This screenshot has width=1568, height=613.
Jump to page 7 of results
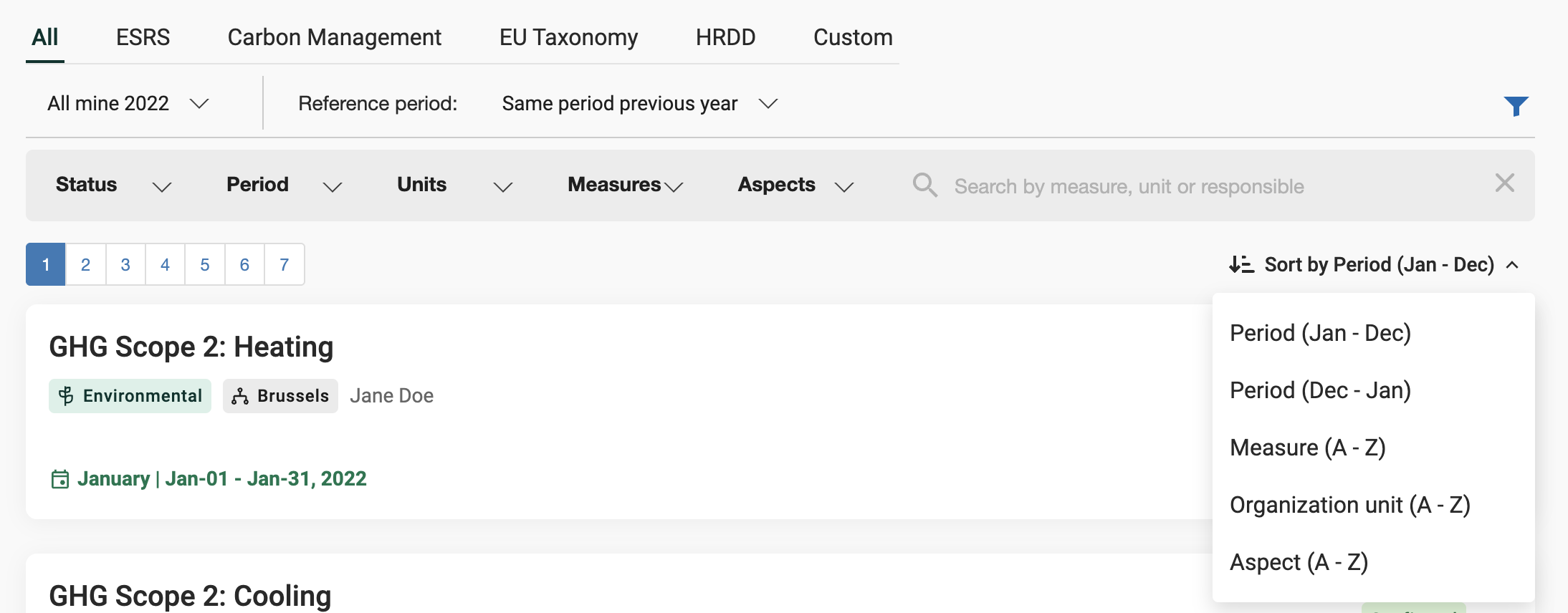[285, 265]
